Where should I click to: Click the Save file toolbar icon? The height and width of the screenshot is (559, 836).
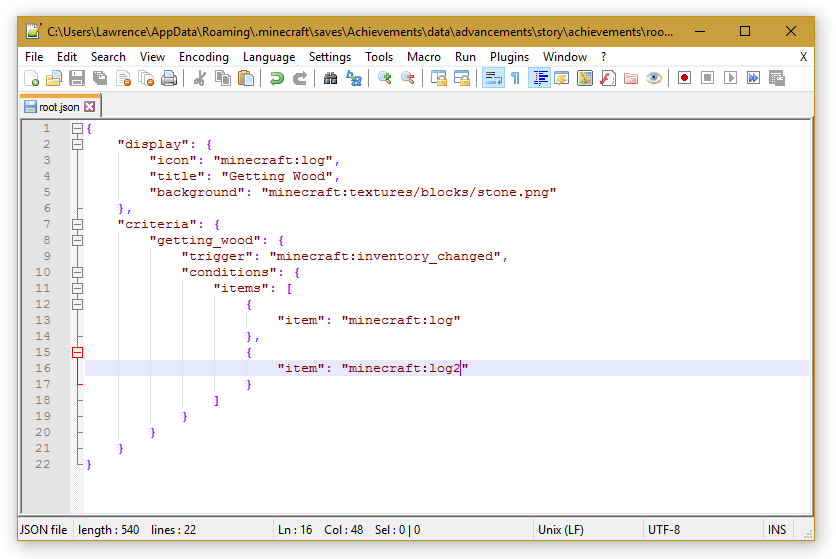[x=77, y=78]
